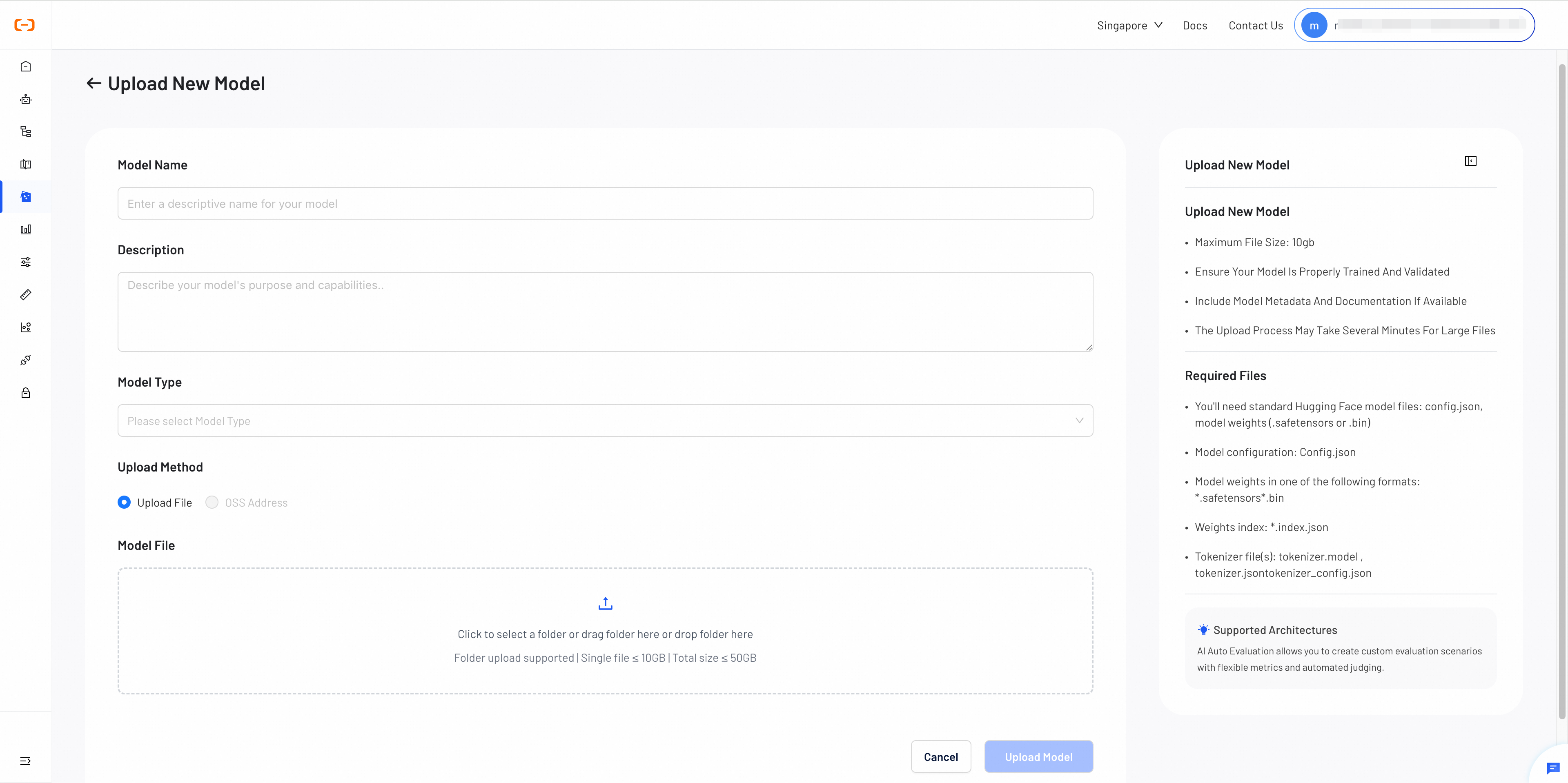1568x783 pixels.
Task: Open the bar chart icon in the sidebar
Action: [26, 229]
